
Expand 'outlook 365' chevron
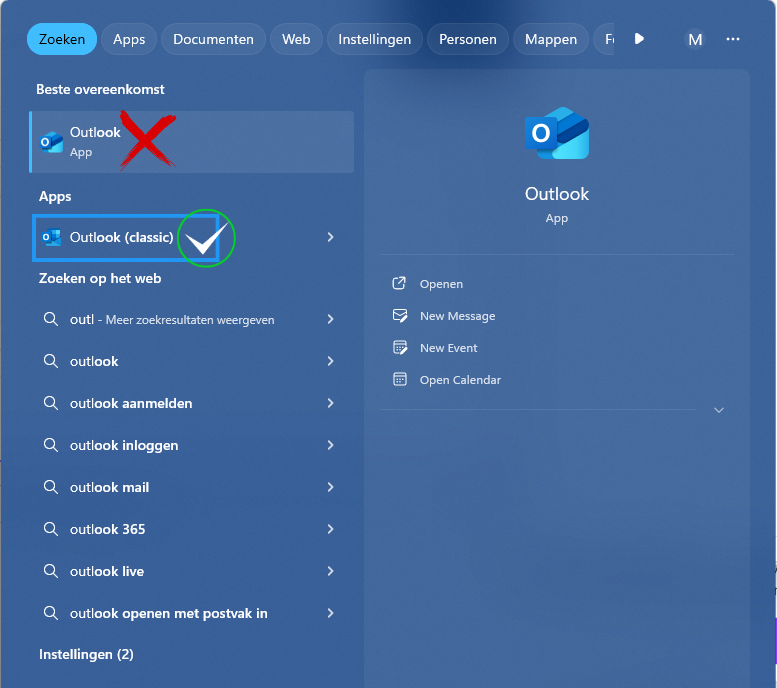(331, 529)
